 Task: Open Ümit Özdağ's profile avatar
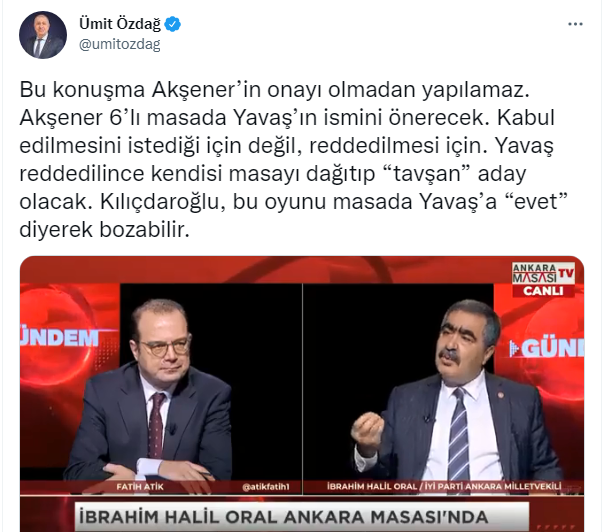point(43,35)
